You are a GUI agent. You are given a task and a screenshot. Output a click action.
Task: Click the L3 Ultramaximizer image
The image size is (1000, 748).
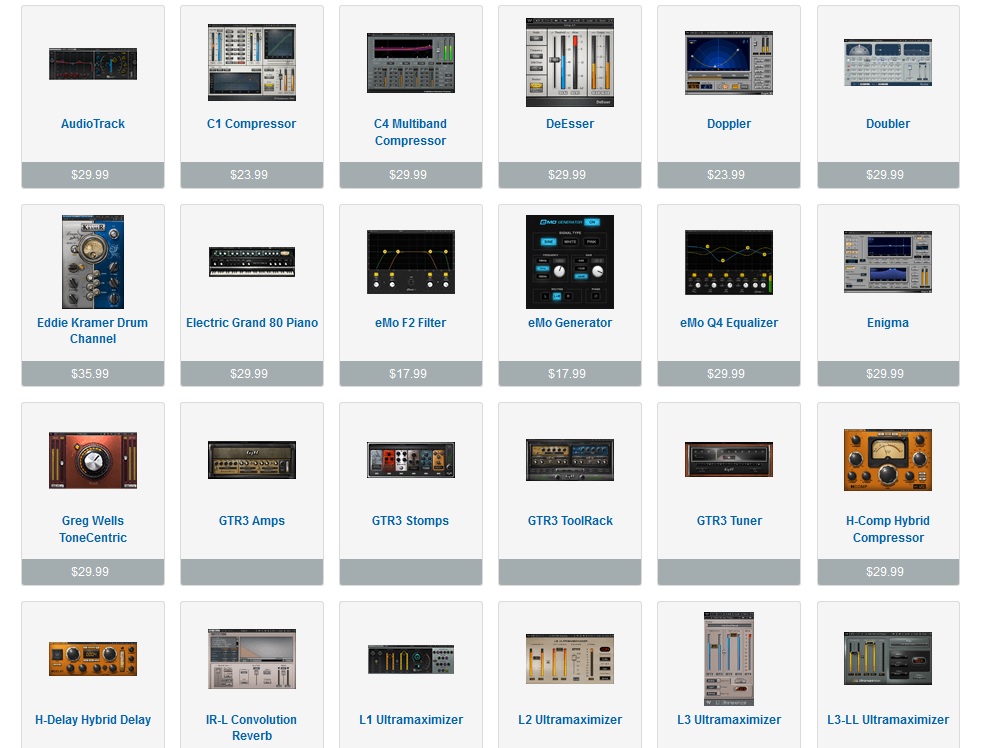(x=729, y=659)
